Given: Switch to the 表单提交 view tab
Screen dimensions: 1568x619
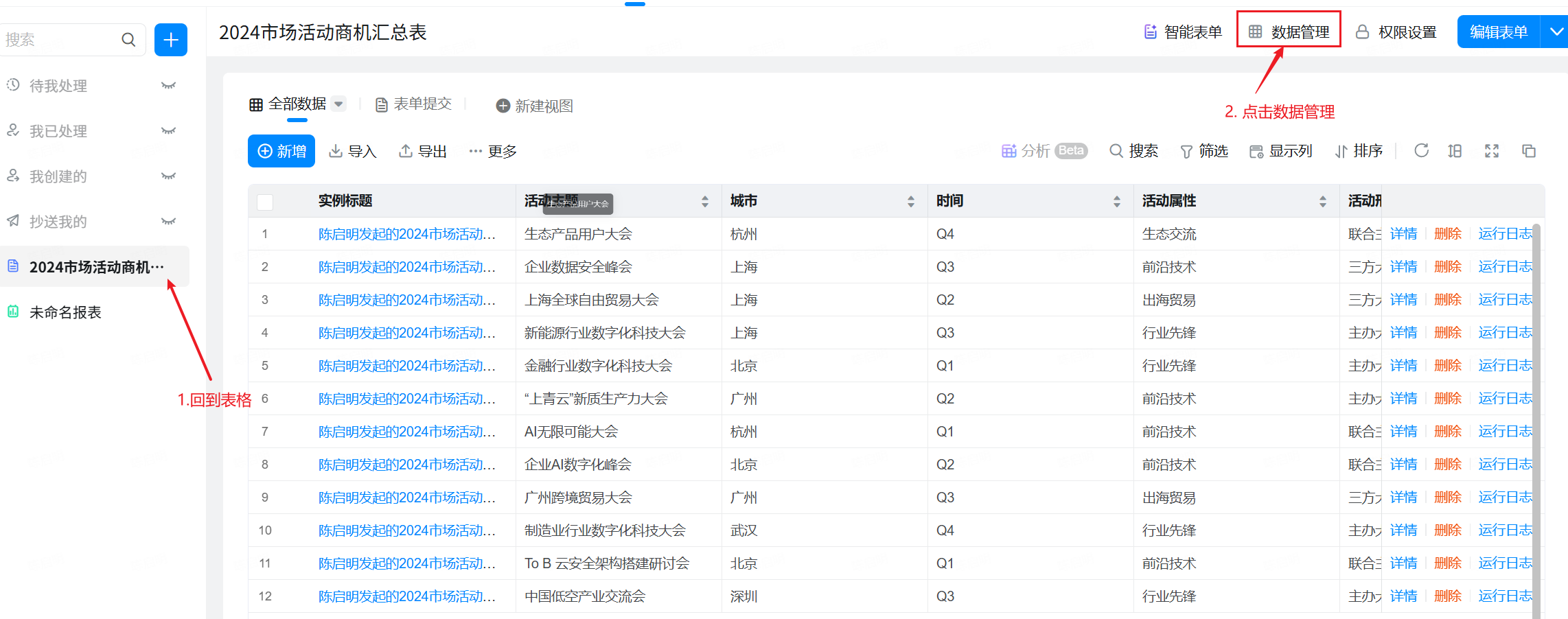Looking at the screenshot, I should pos(414,104).
